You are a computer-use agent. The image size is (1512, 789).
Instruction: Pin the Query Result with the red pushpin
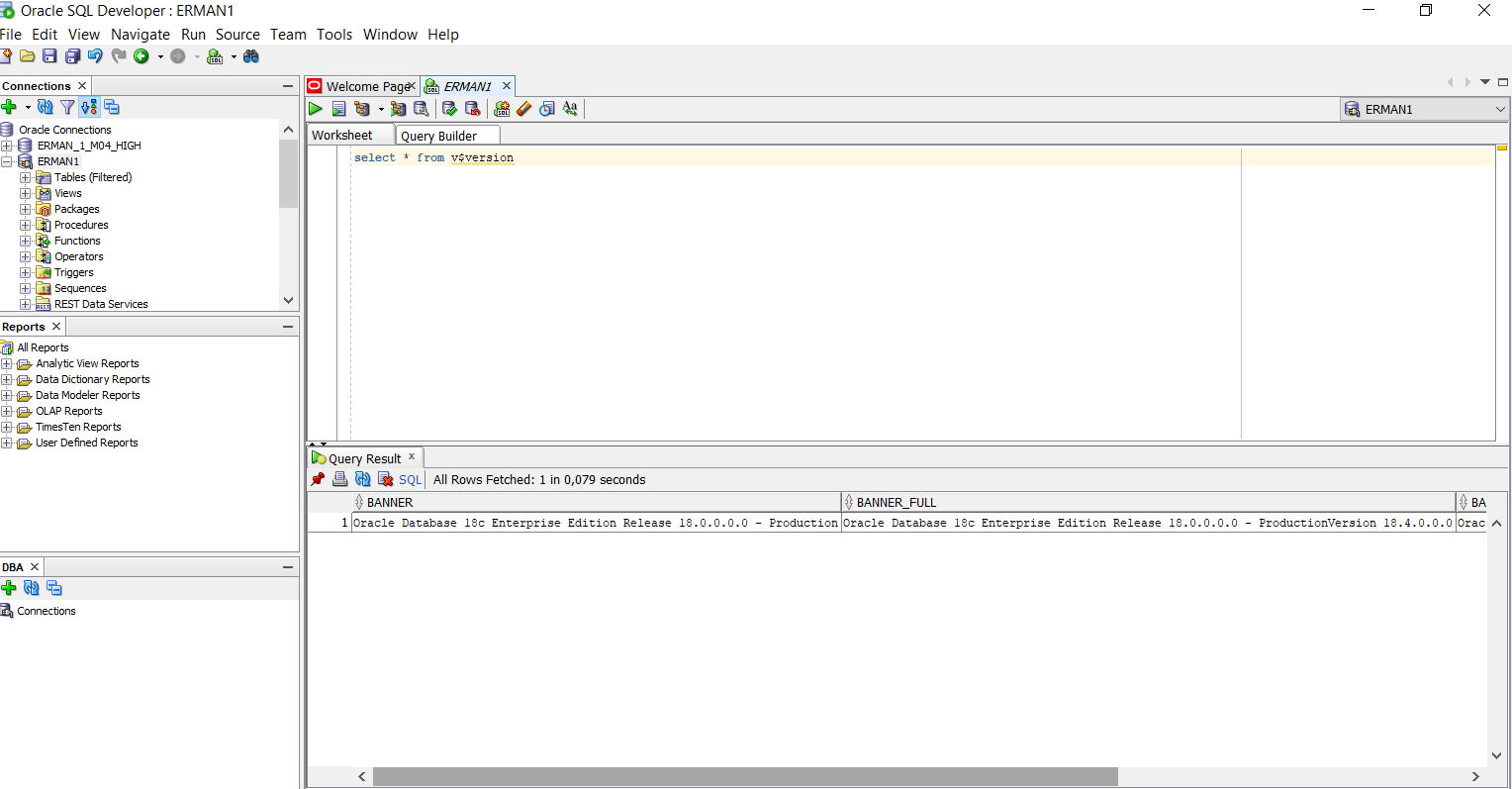[x=318, y=479]
